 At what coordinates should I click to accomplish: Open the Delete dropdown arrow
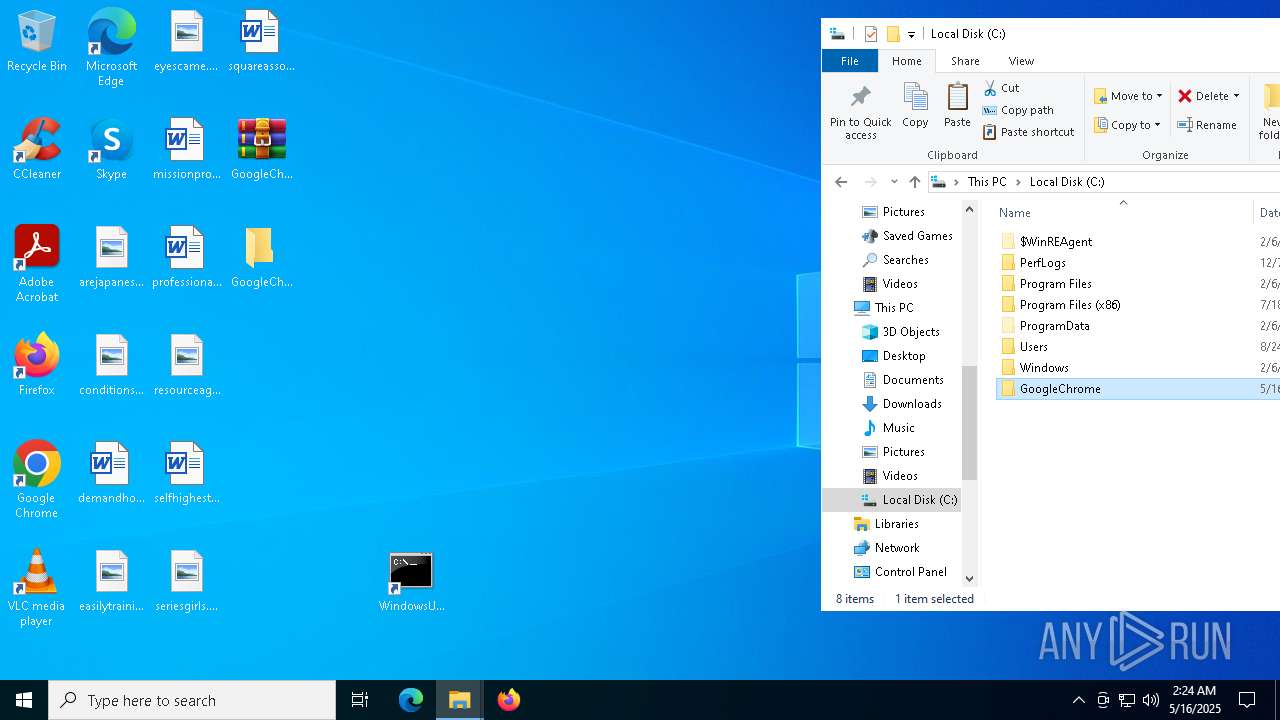(x=1236, y=96)
